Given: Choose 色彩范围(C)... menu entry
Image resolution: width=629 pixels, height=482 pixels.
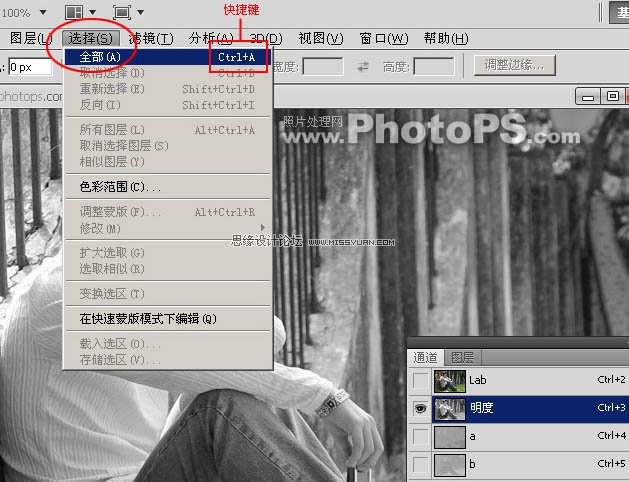Looking at the screenshot, I should click(168, 186).
